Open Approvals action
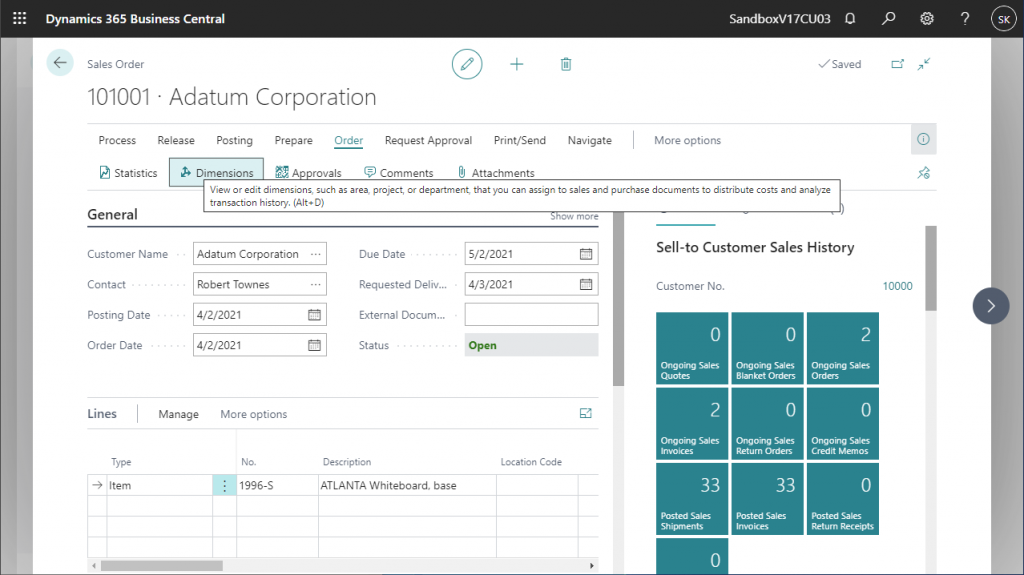Viewport: 1024px width, 575px height. click(308, 172)
